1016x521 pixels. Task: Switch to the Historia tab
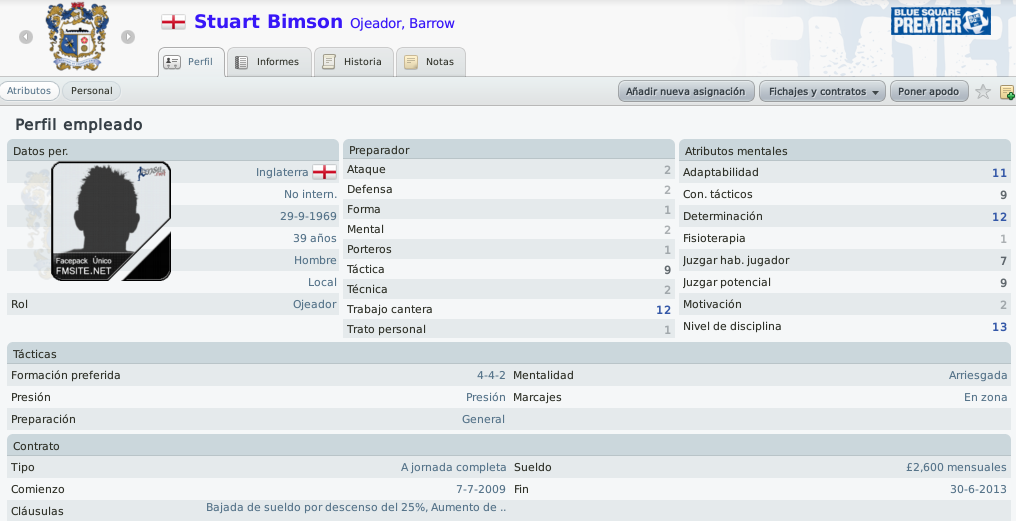click(354, 62)
